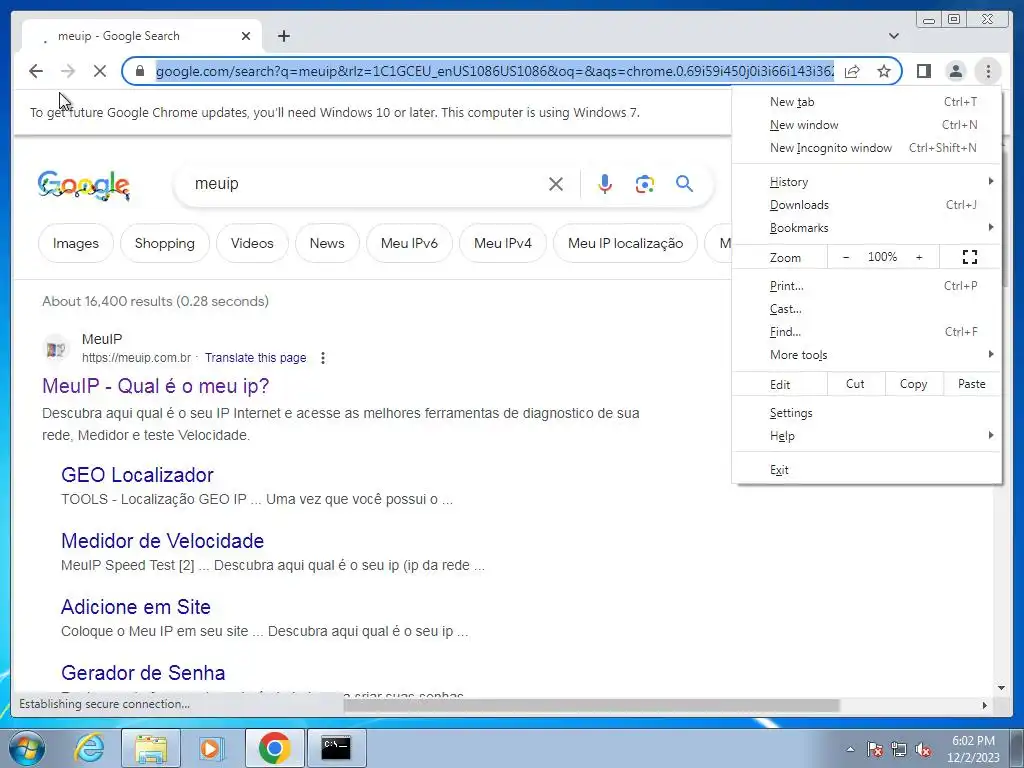Expand the Bookmarks submenu
1024x768 pixels.
coord(867,228)
